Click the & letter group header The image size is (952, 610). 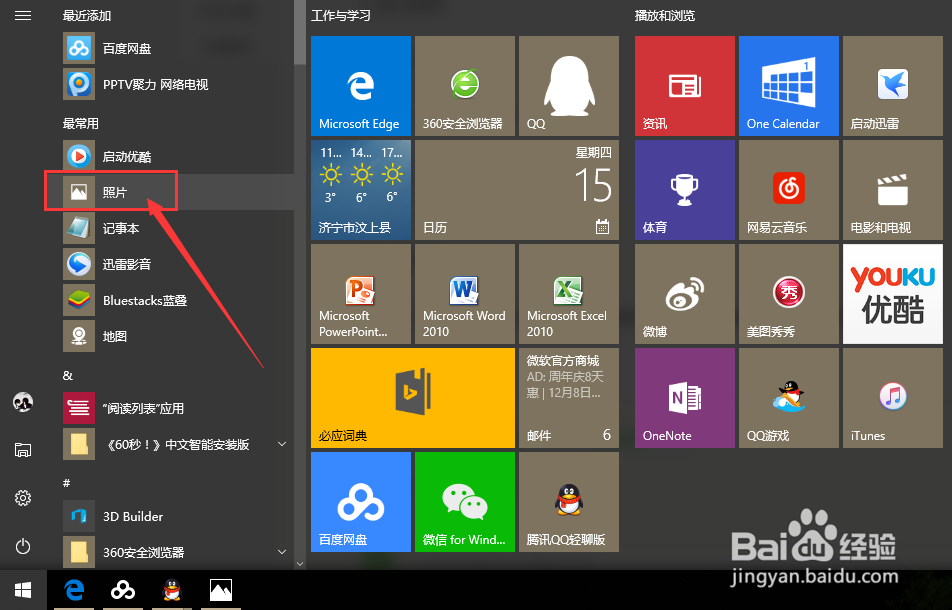coord(68,376)
